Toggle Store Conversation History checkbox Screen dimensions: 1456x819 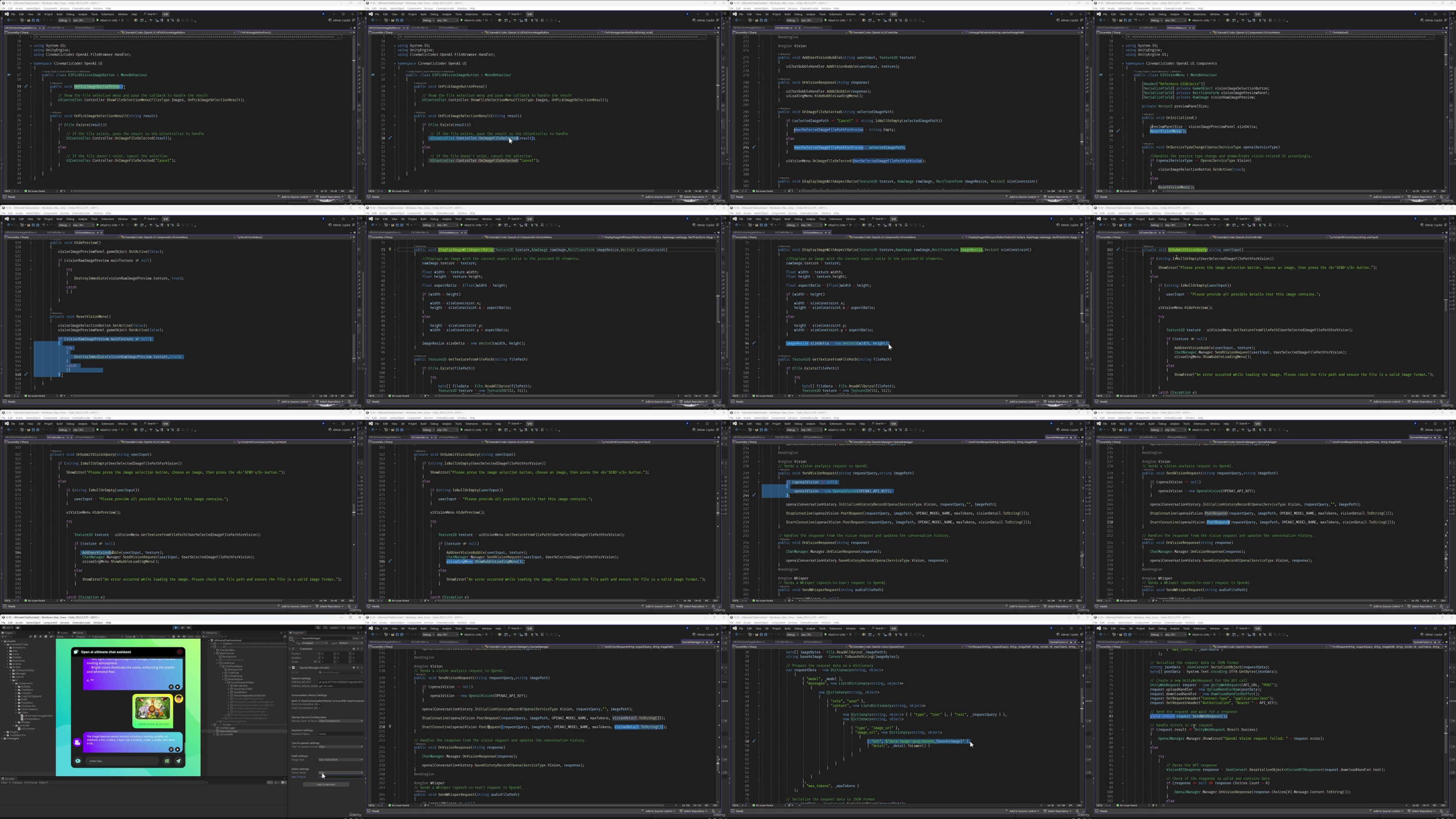(x=320, y=704)
